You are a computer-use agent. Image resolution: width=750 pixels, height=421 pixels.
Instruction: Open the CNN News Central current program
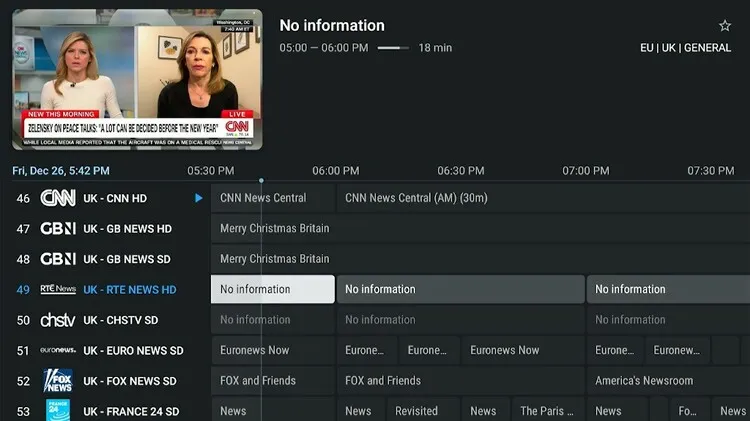[273, 198]
